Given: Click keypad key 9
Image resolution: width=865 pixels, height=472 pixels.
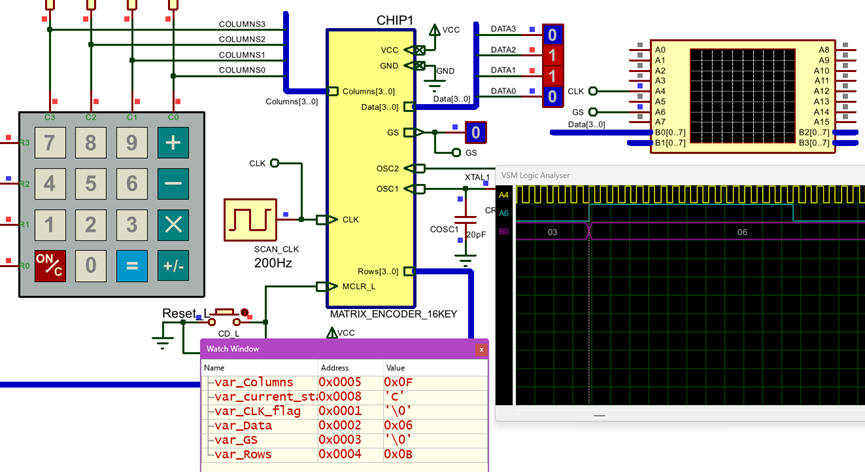Looking at the screenshot, I should (x=132, y=143).
